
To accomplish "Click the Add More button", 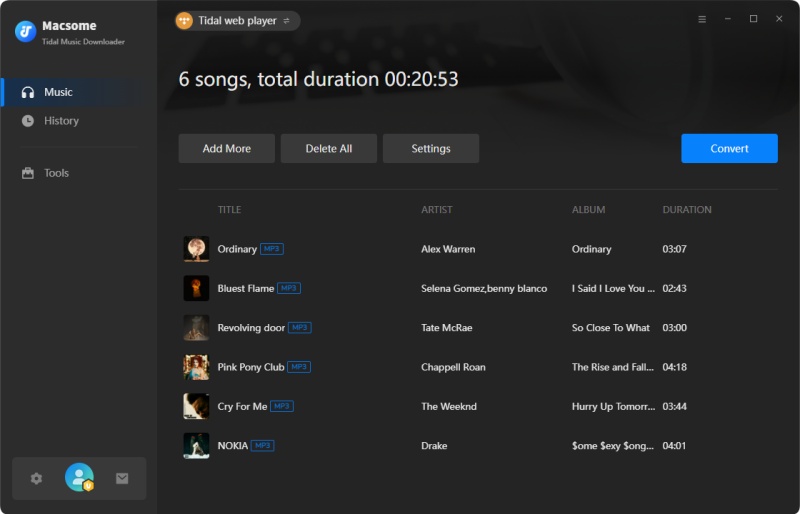I will [227, 149].
